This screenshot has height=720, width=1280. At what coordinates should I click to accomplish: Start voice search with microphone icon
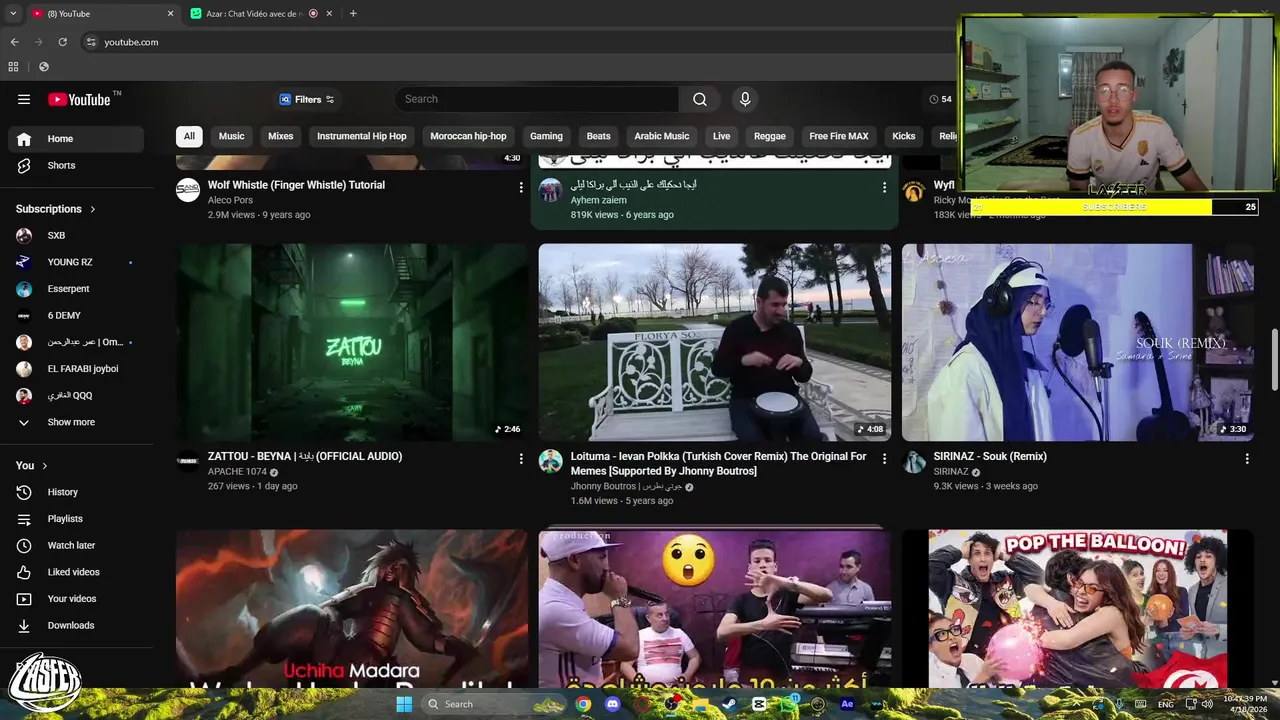(x=744, y=99)
